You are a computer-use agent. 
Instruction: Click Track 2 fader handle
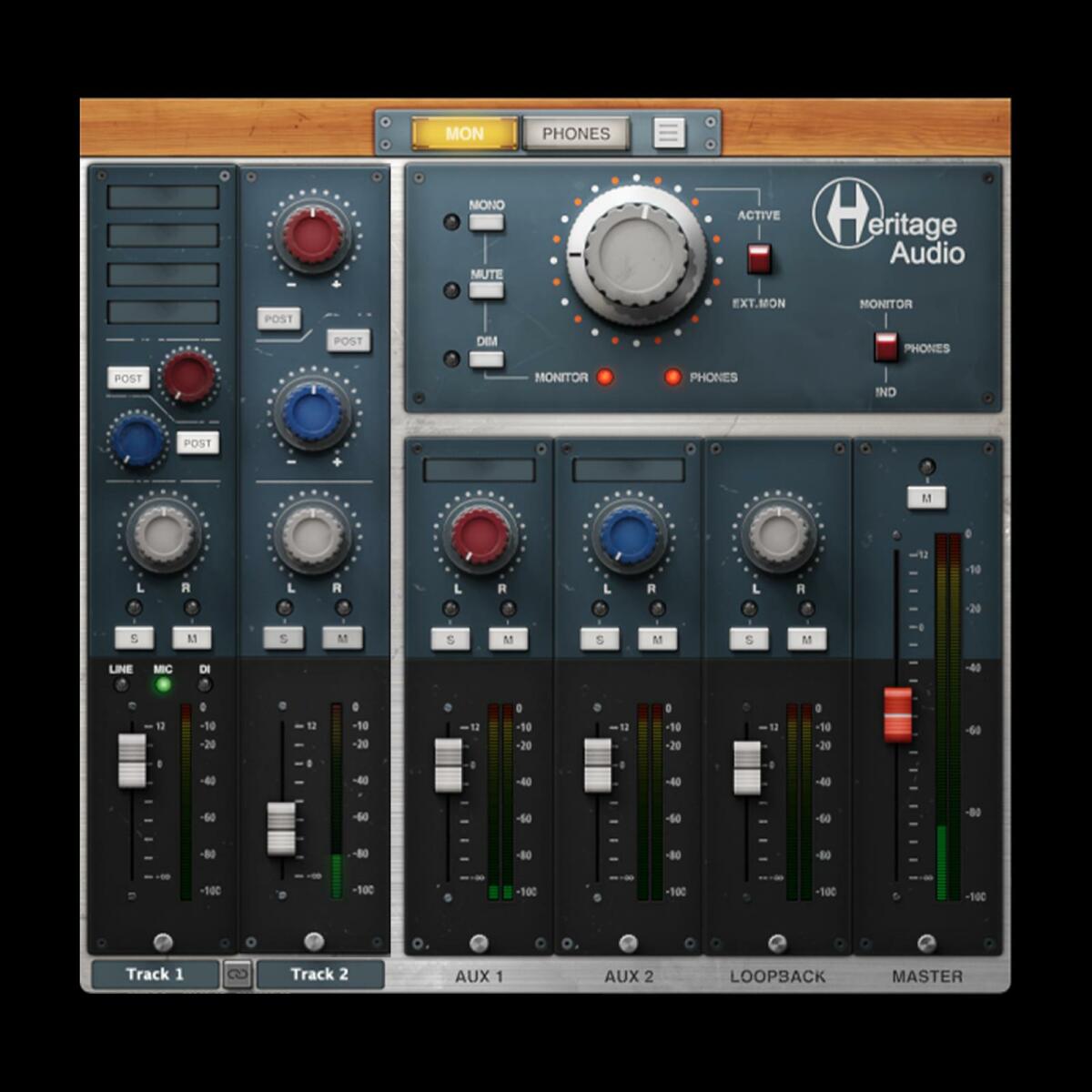coord(281,829)
